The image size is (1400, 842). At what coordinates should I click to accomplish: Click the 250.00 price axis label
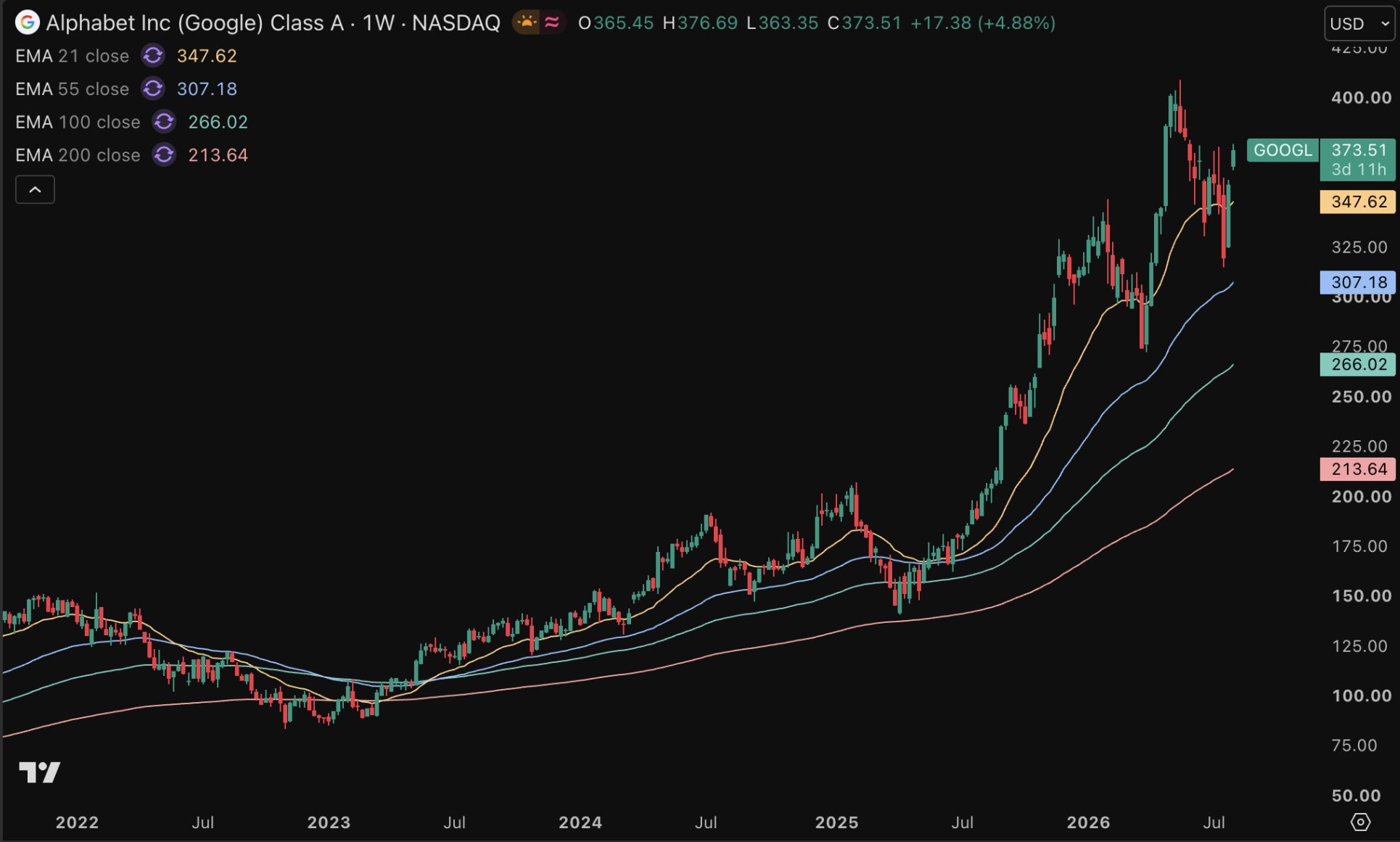pos(1362,397)
